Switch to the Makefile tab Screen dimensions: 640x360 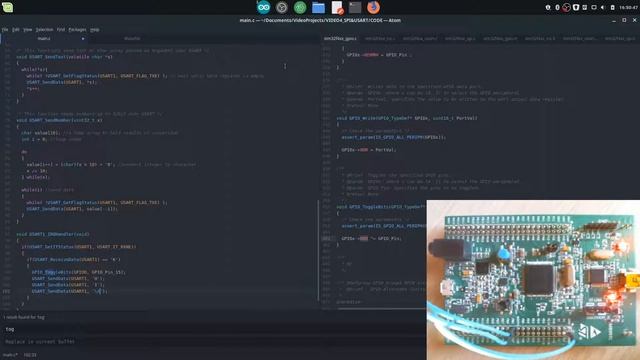[x=132, y=38]
